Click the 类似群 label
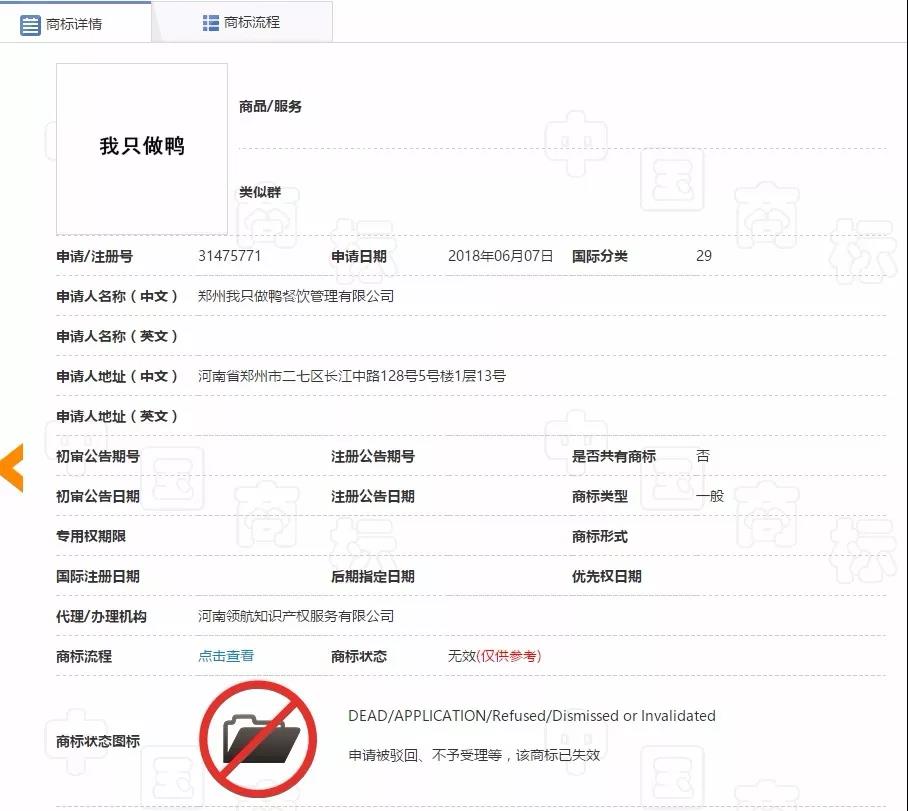The image size is (908, 811). (260, 192)
